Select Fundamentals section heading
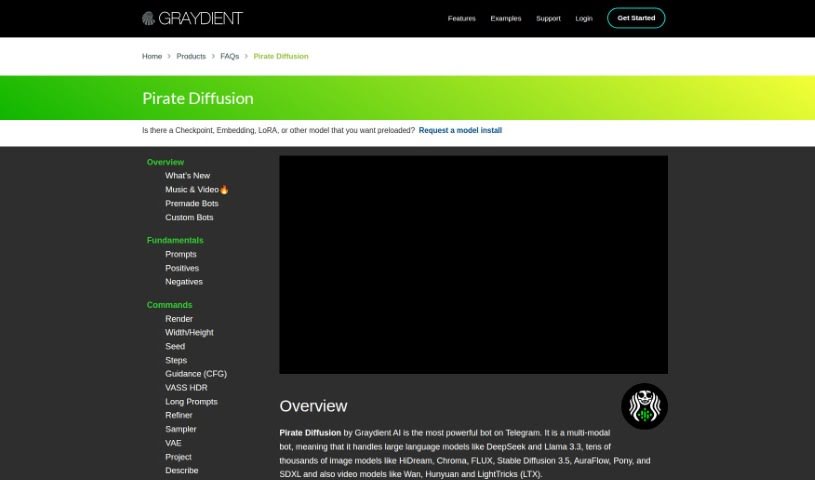The width and height of the screenshot is (815, 480). [x=175, y=240]
